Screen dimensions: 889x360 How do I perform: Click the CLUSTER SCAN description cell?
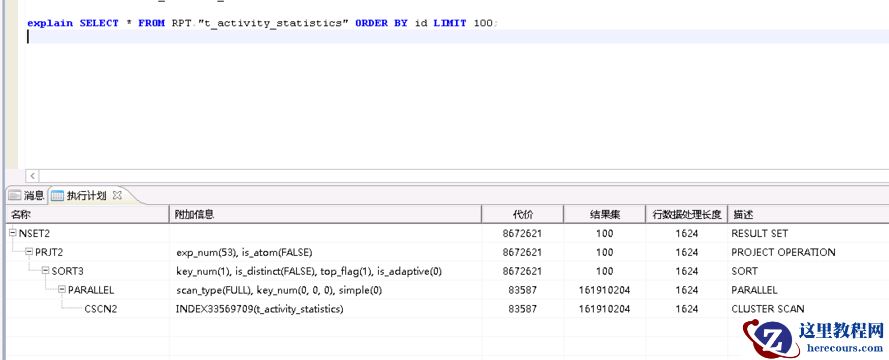(x=768, y=309)
